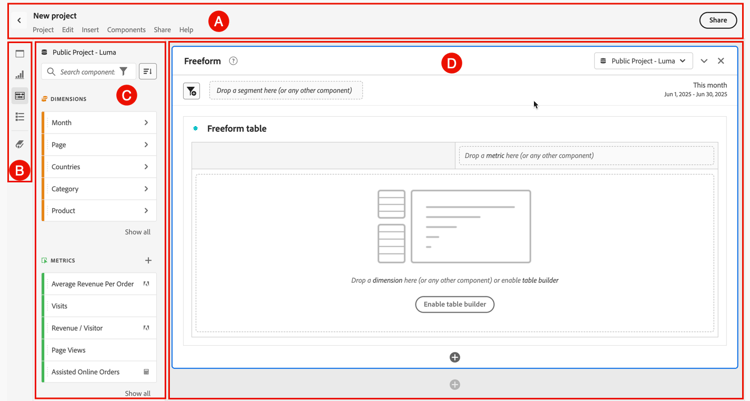Screen dimensions: 750x401
Task: Click the green Metrics section icon
Action: (45, 260)
